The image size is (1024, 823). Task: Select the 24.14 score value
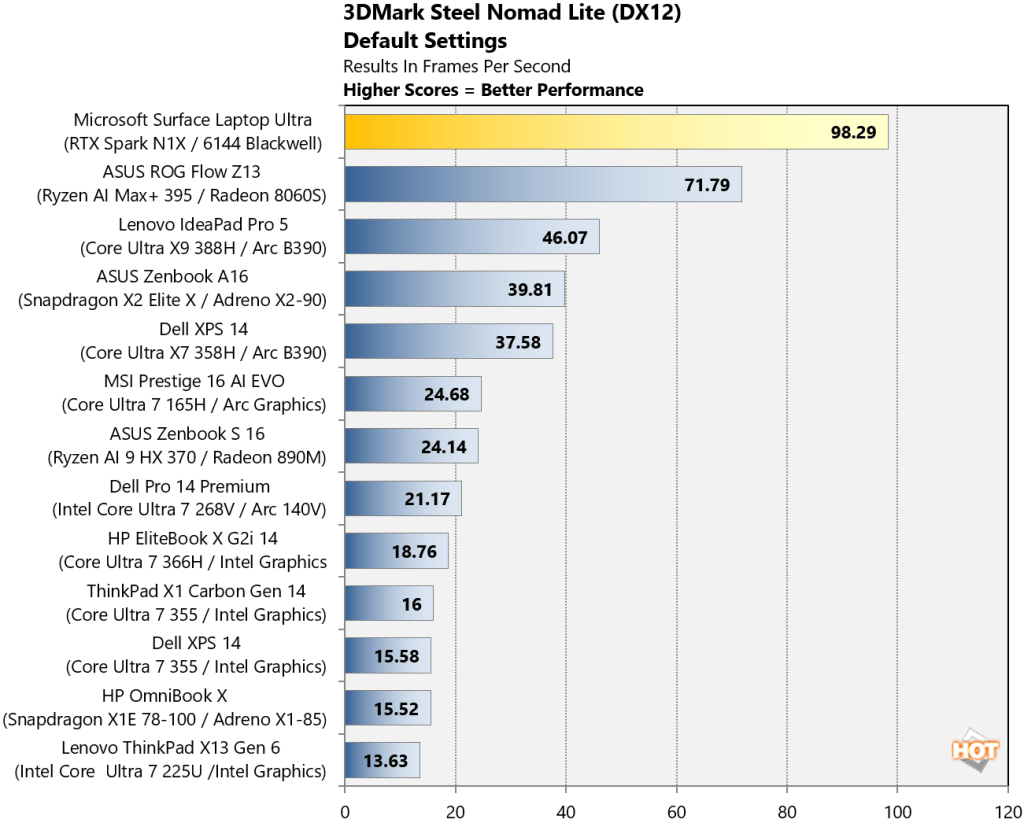pos(443,447)
